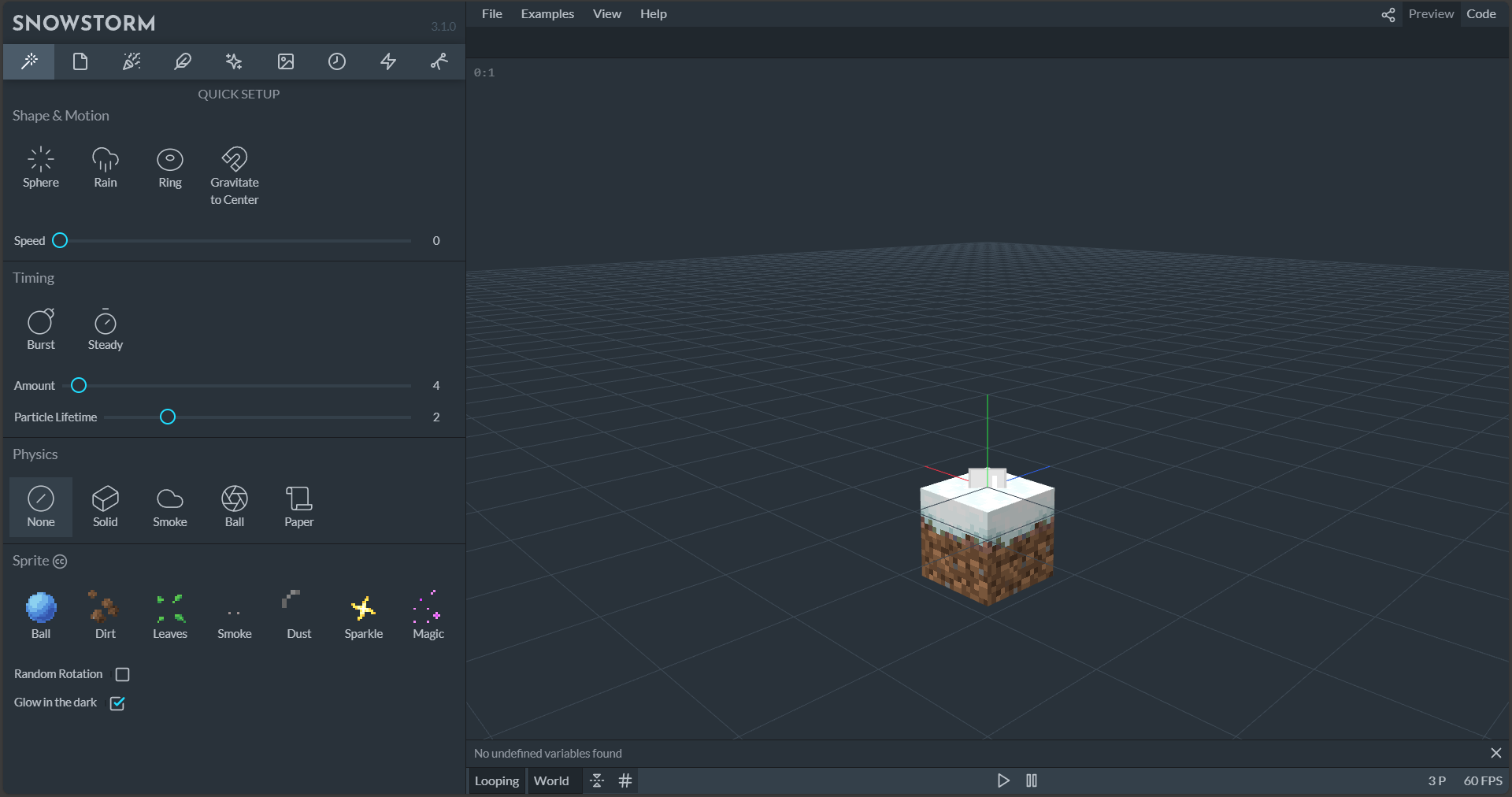Open the sparkles Appearance tab icon
1512x797 pixels.
tap(234, 61)
